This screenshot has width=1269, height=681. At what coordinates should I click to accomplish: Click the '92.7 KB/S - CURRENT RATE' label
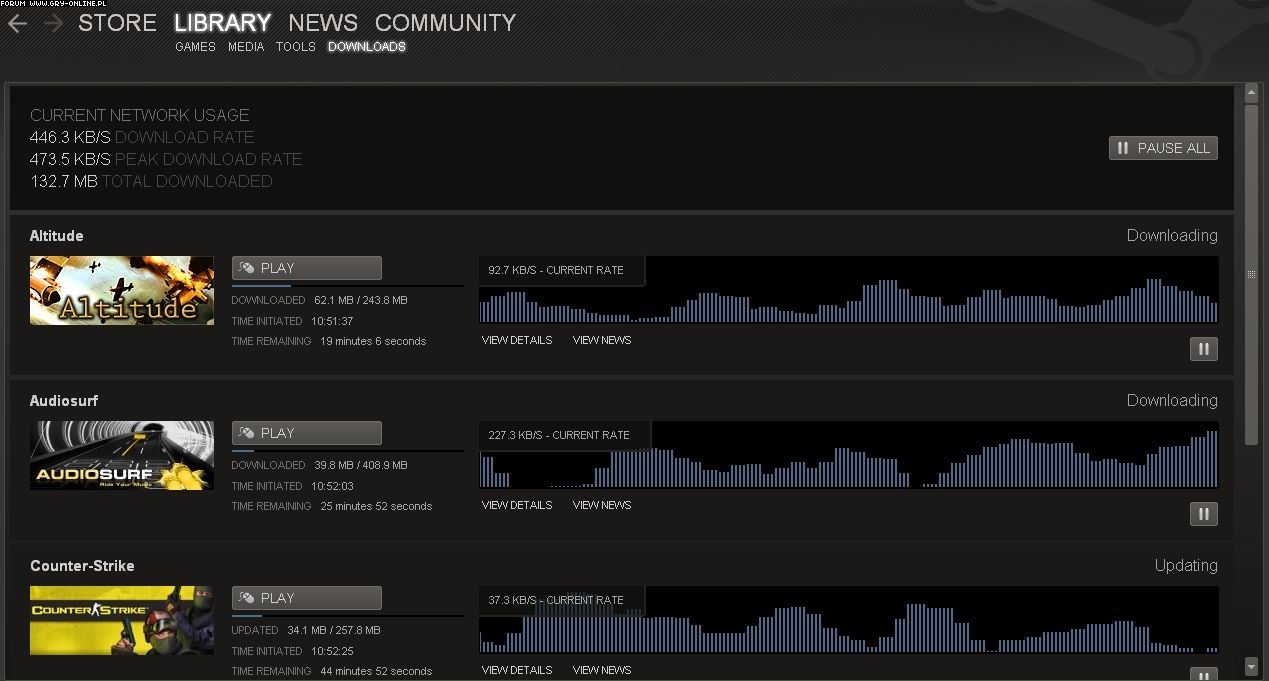556,270
